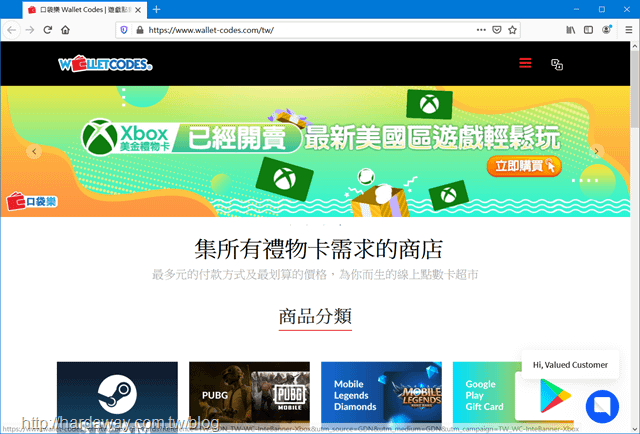Open the Library bookshelf icon
This screenshot has height=434, width=640.
(571, 30)
